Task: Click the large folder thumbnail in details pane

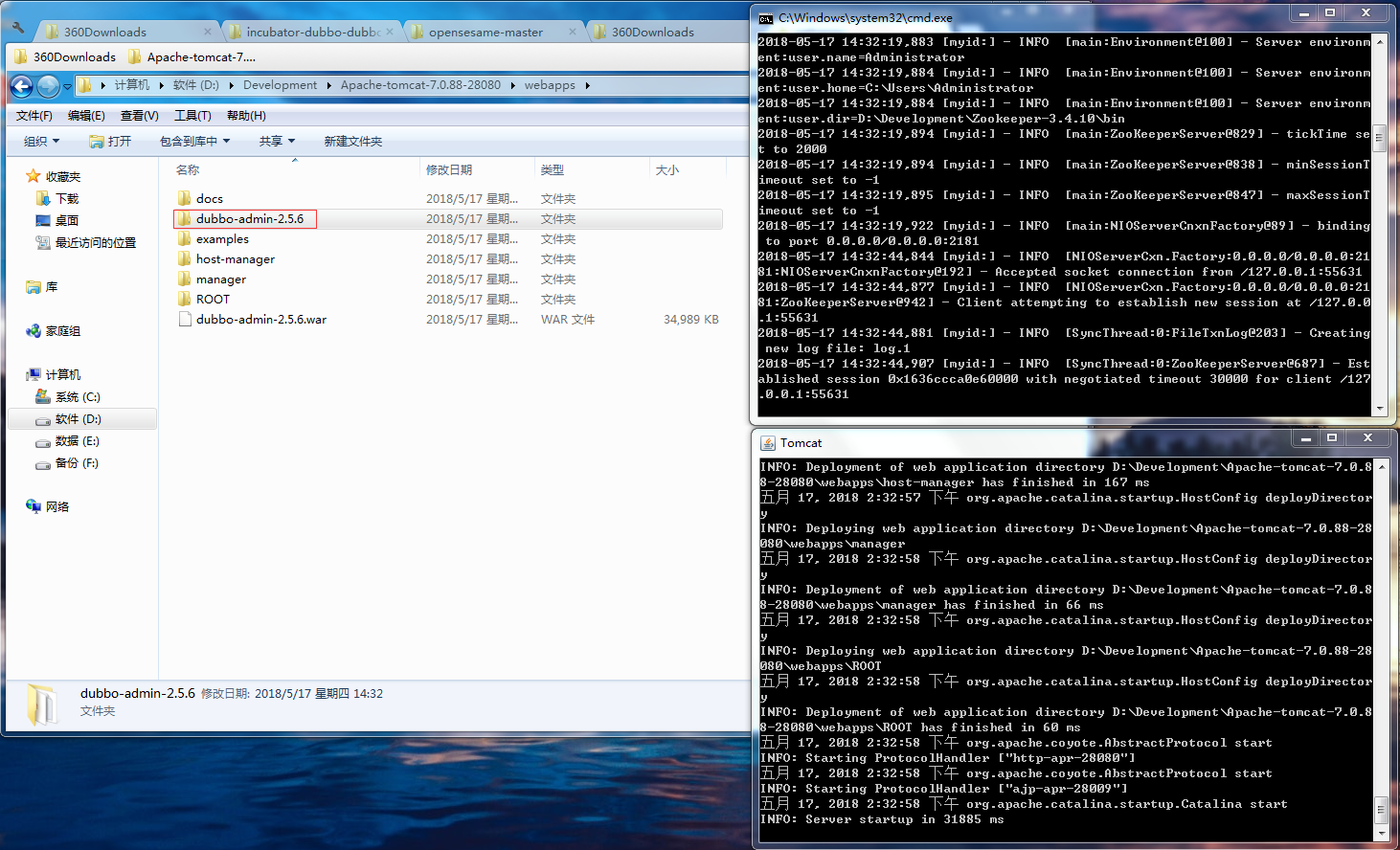Action: click(41, 705)
